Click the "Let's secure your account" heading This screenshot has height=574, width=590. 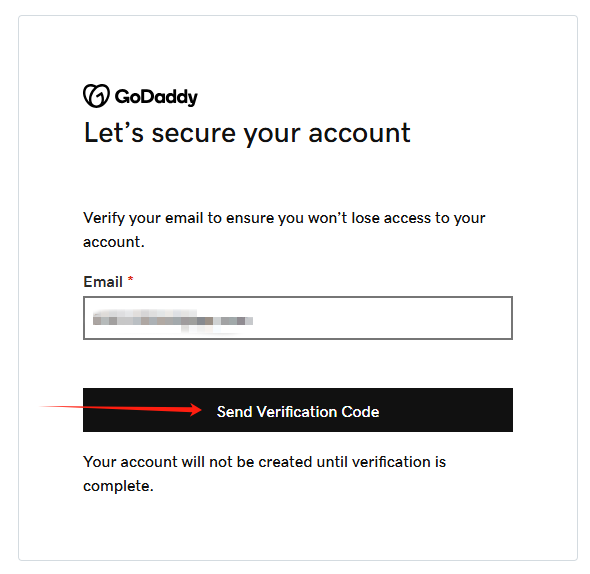coord(247,133)
